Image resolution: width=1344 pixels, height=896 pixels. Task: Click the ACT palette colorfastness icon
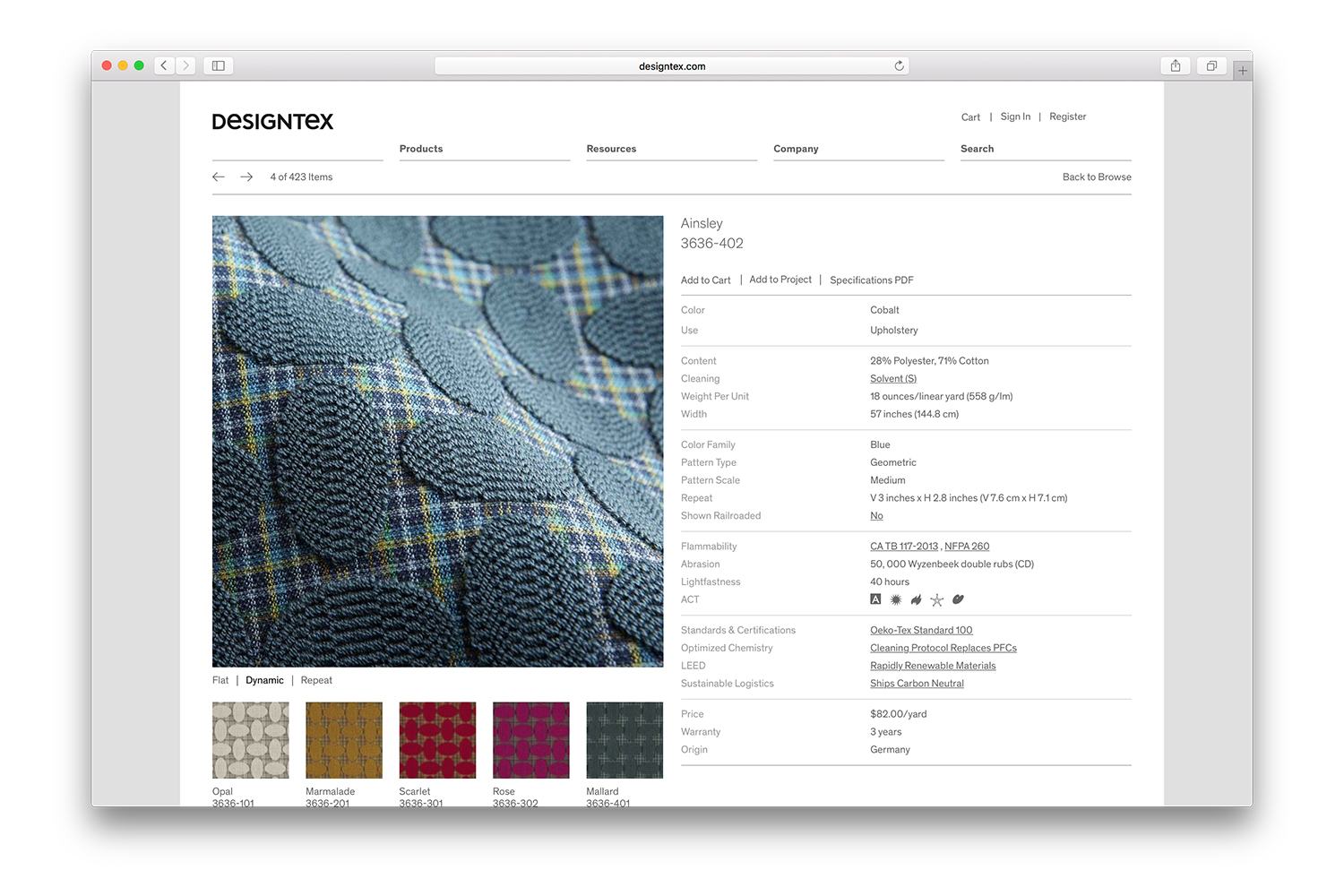(958, 599)
